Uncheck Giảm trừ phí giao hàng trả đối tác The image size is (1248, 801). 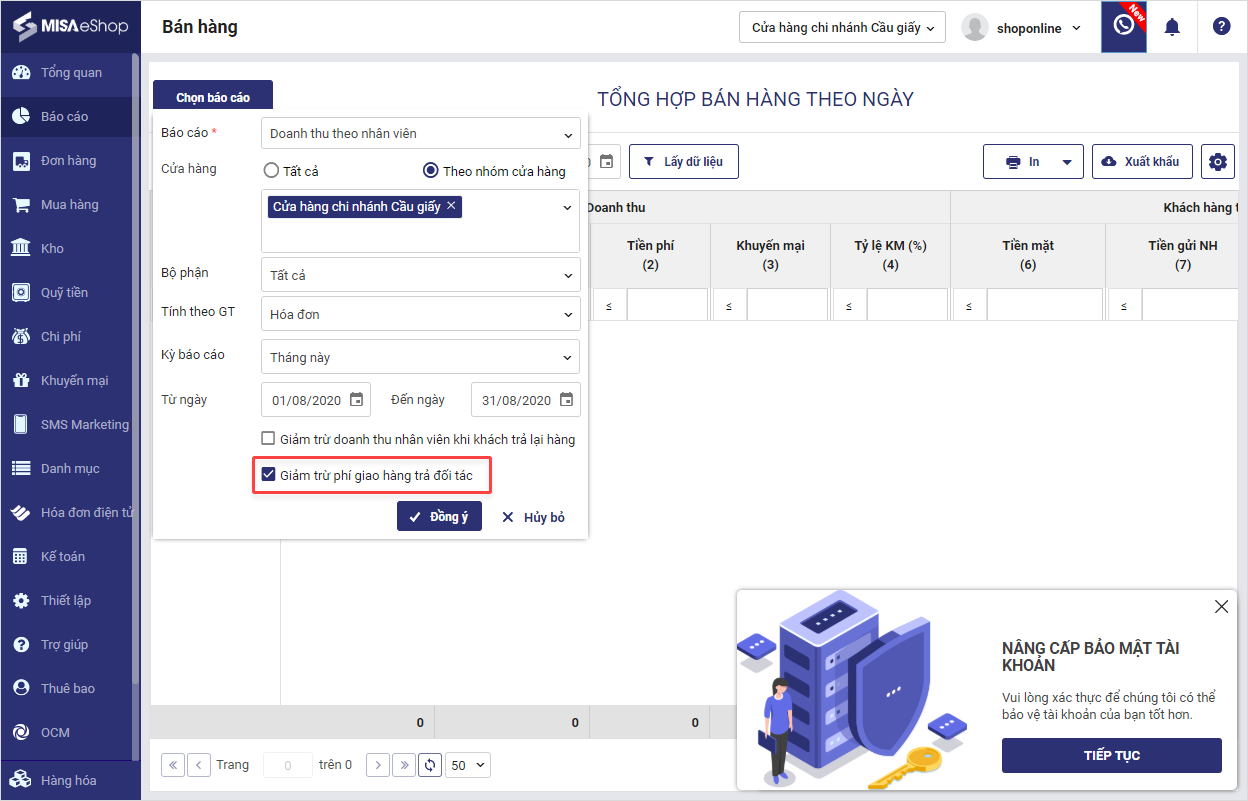(x=268, y=475)
